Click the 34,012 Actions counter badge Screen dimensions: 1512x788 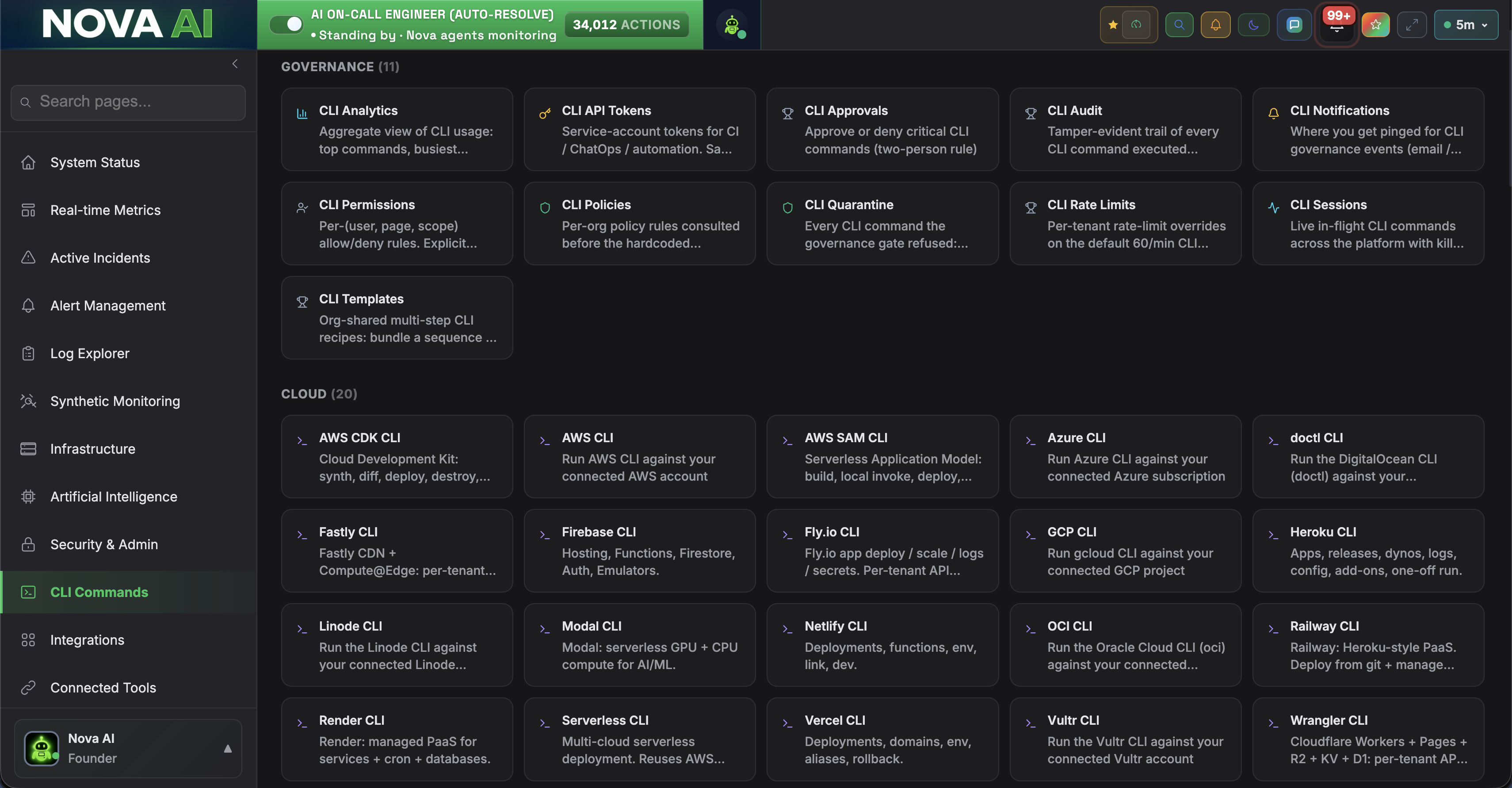click(x=626, y=25)
